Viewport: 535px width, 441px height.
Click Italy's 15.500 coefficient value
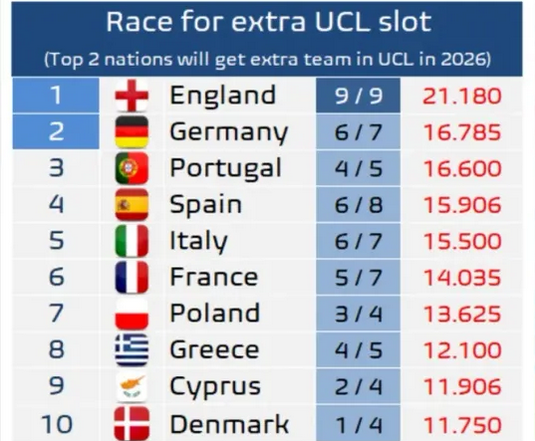click(x=462, y=241)
